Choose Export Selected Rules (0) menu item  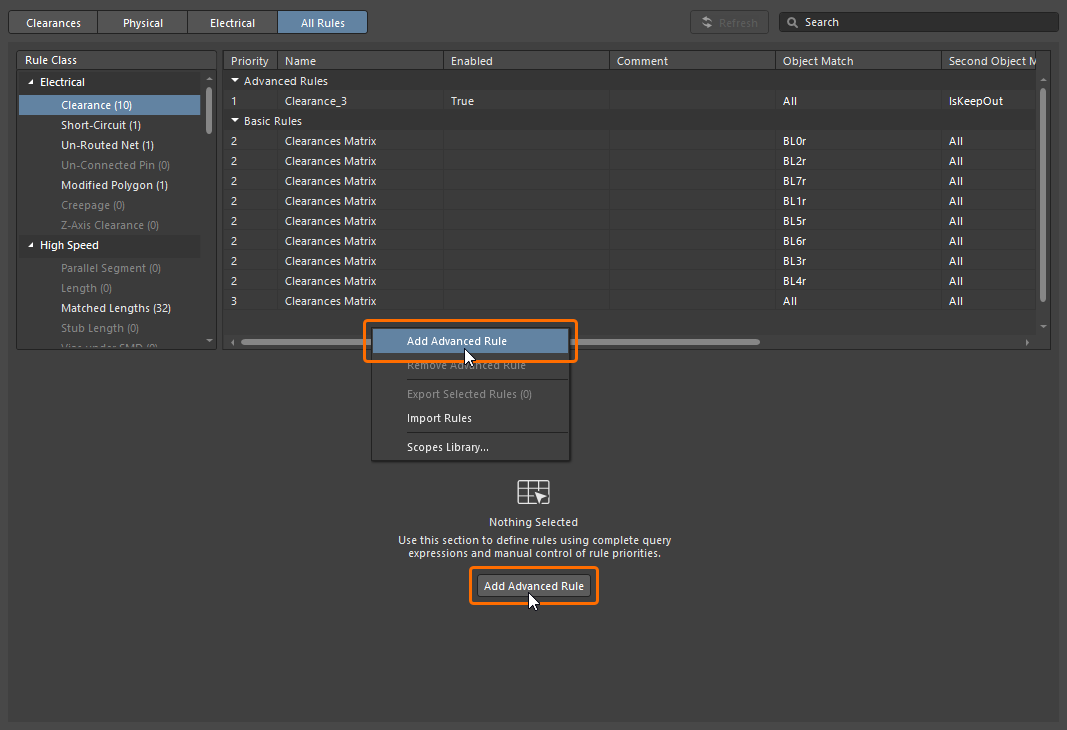[x=470, y=394]
